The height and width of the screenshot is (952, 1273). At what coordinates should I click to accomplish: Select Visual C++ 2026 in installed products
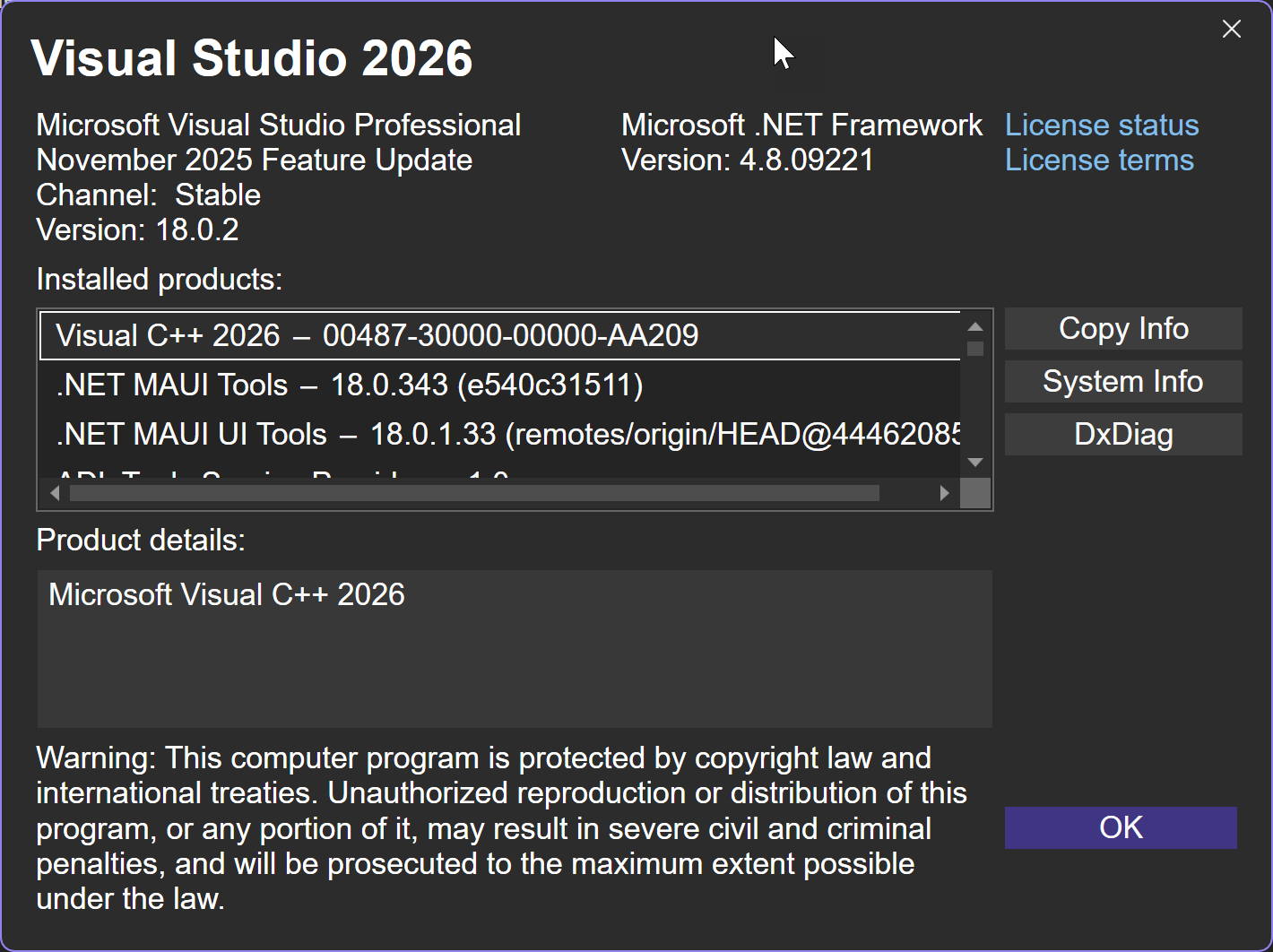click(377, 335)
